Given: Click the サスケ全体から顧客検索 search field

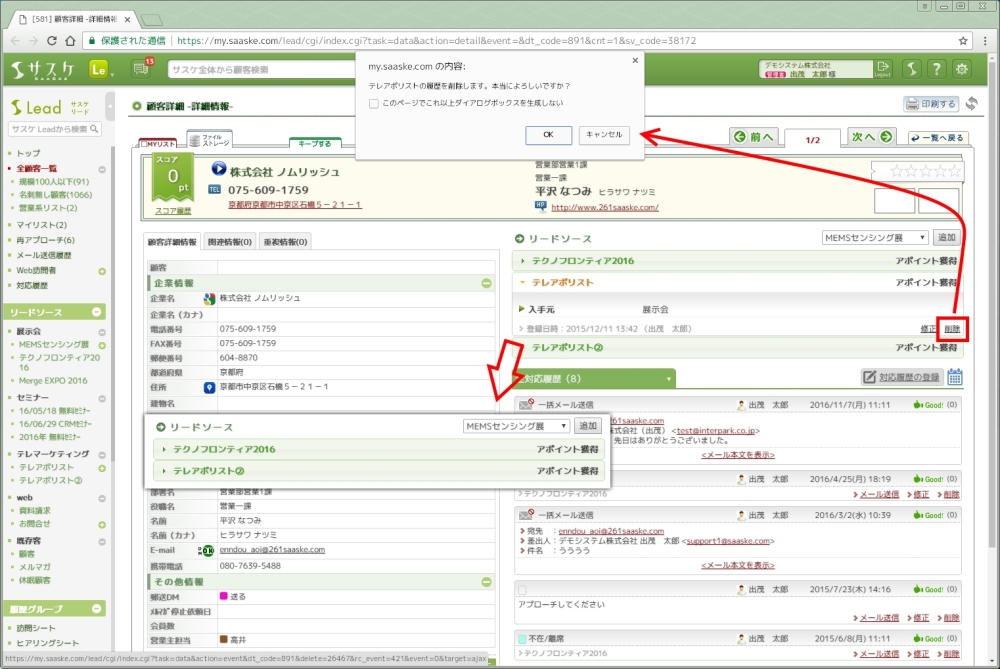Looking at the screenshot, I should tap(255, 69).
